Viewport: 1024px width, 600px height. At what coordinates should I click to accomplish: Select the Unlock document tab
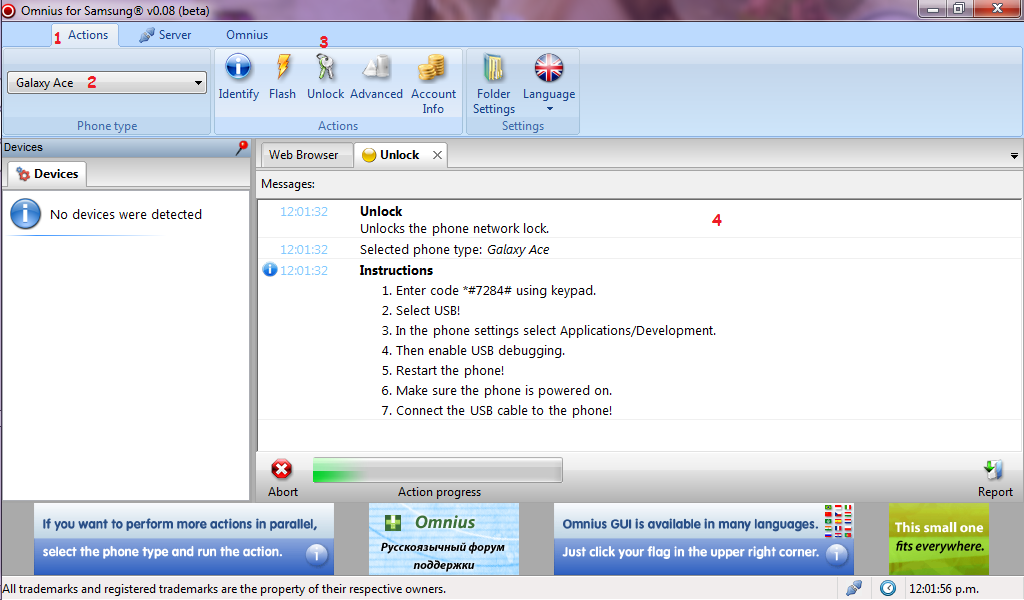coord(399,155)
